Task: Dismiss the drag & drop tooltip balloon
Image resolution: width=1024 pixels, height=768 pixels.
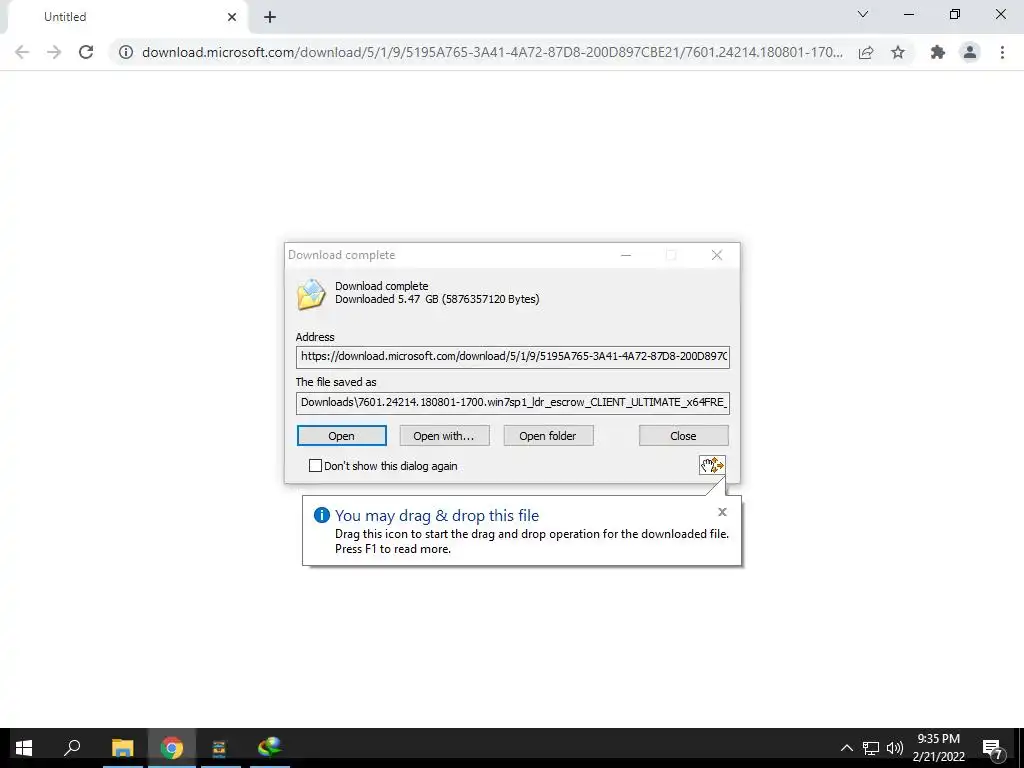Action: coord(722,512)
